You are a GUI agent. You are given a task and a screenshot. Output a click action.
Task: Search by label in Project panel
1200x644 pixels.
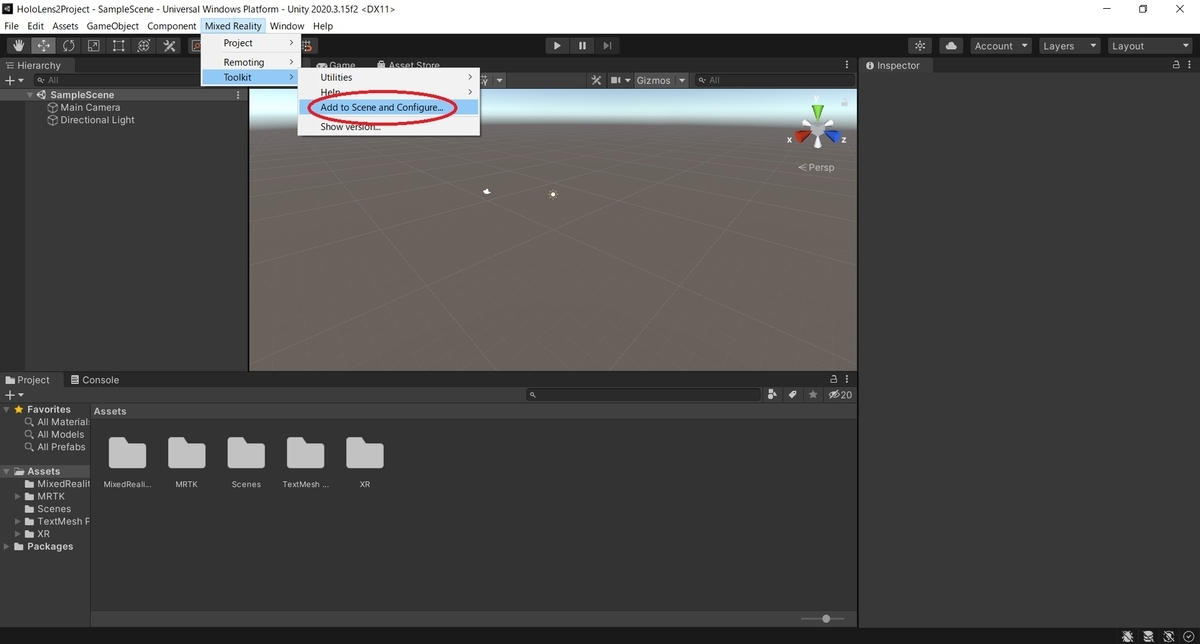pyautogui.click(x=792, y=395)
